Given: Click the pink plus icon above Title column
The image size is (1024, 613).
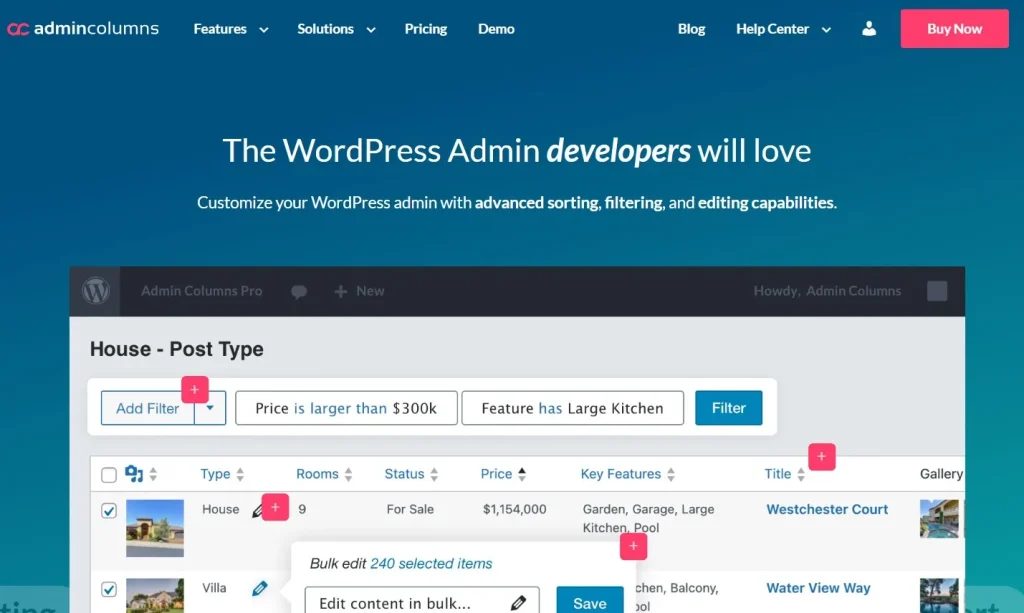Looking at the screenshot, I should [x=821, y=456].
